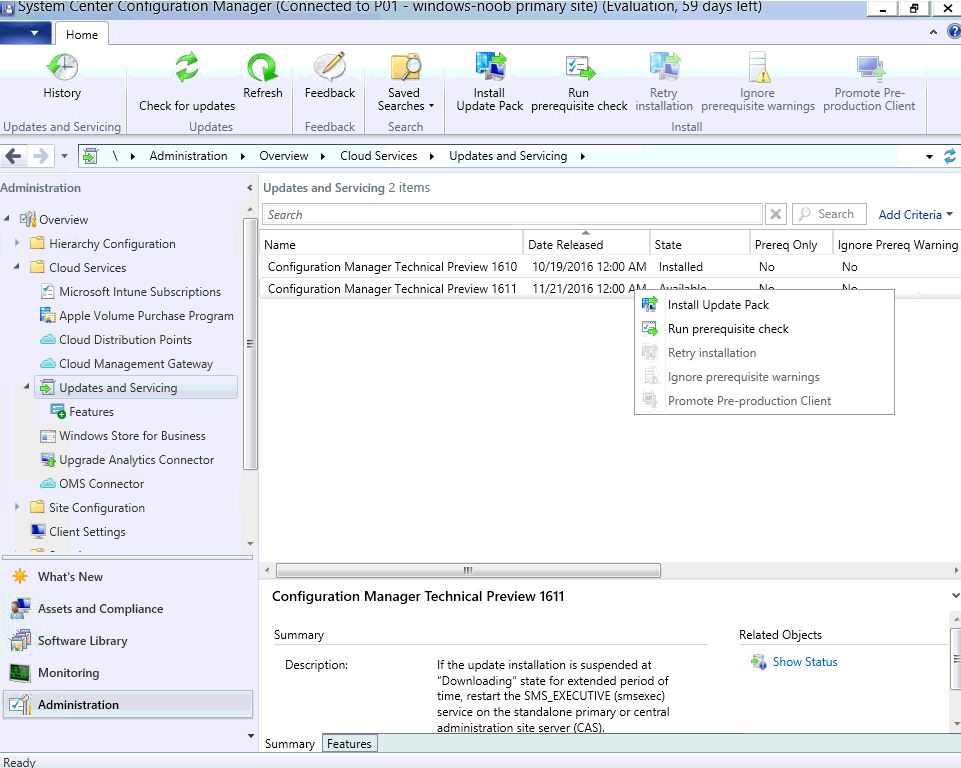
Task: Choose Install Update Pack from context menu
Action: 764,305
